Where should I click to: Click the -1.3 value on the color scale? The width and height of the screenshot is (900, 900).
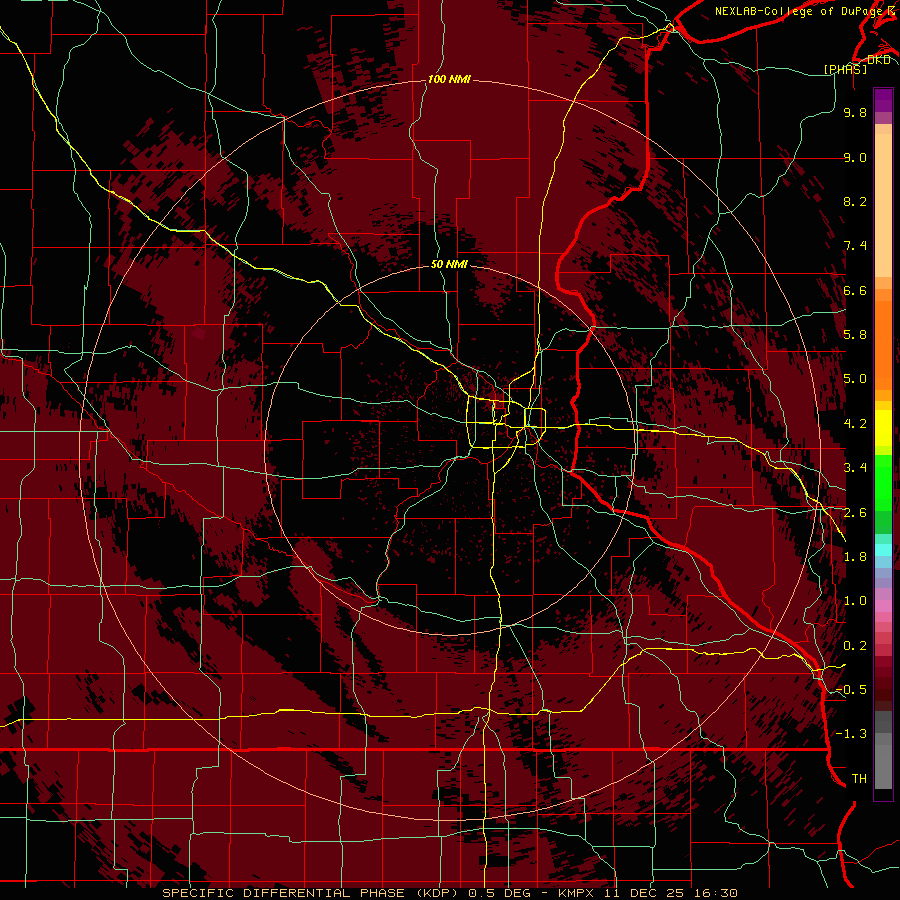coord(851,734)
